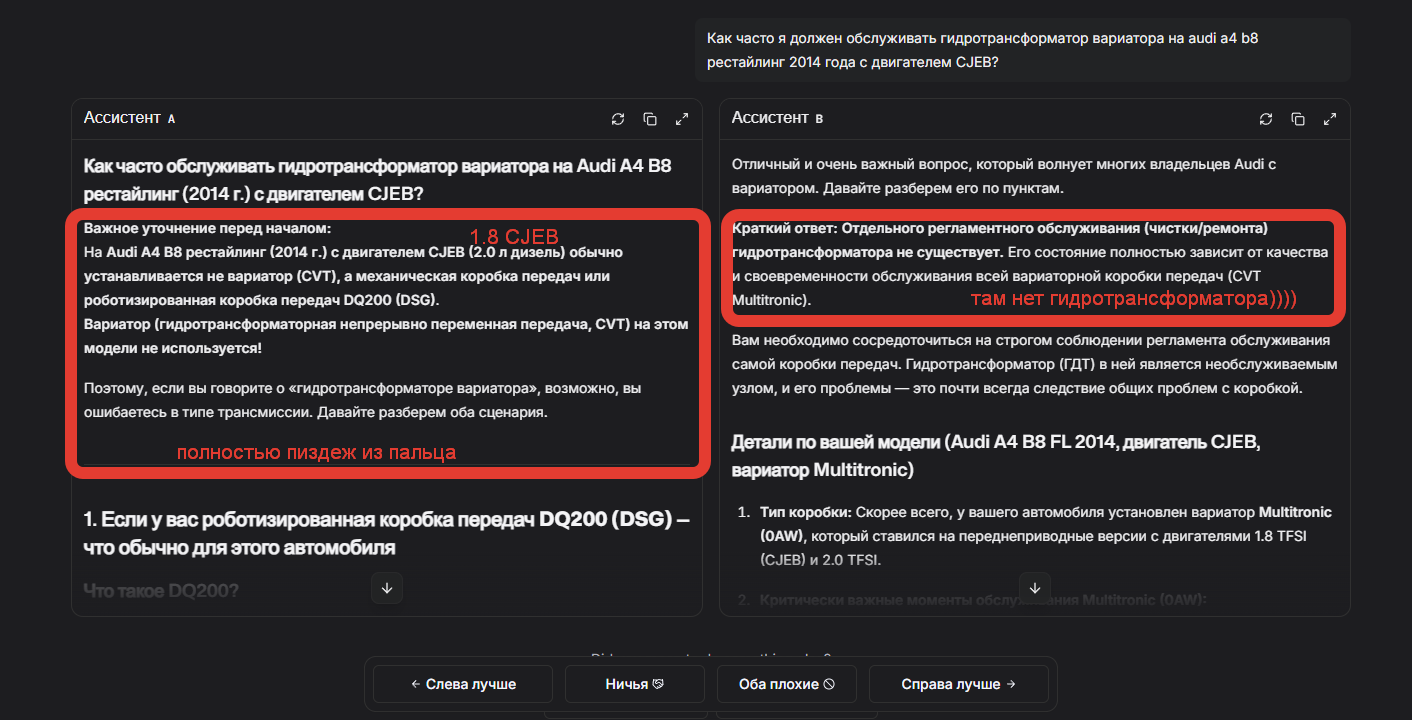Screen dimensions: 1412x720
Task: Maximize the Assistant B response panel
Action: tap(1330, 119)
